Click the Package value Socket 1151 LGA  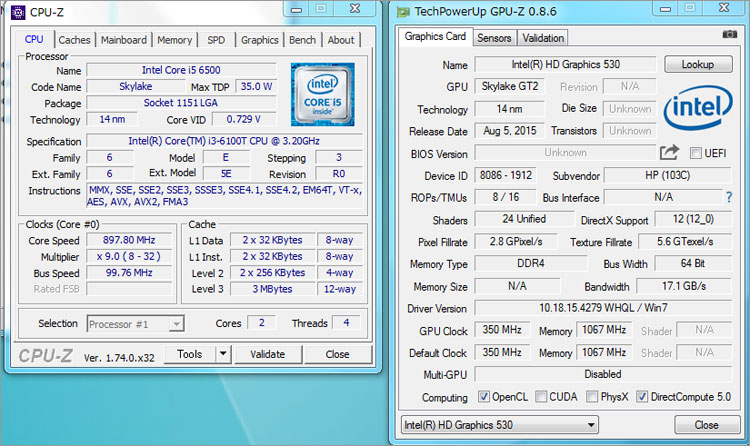(181, 103)
